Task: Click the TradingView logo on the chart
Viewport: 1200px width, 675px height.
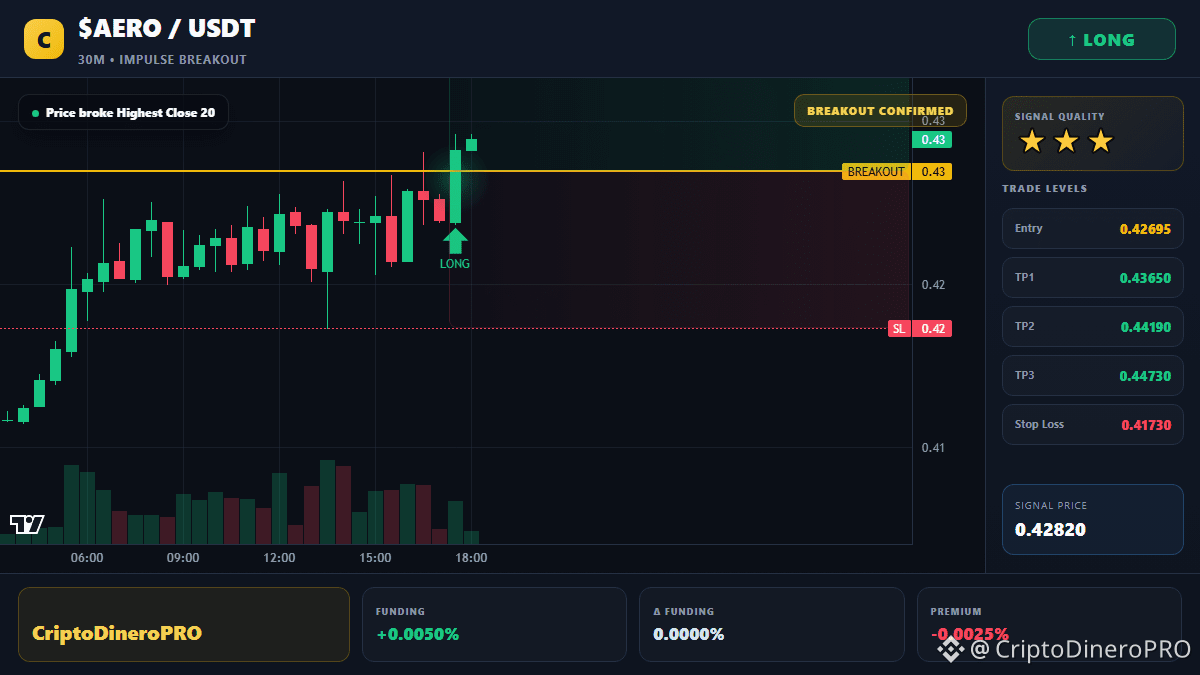Action: point(27,524)
